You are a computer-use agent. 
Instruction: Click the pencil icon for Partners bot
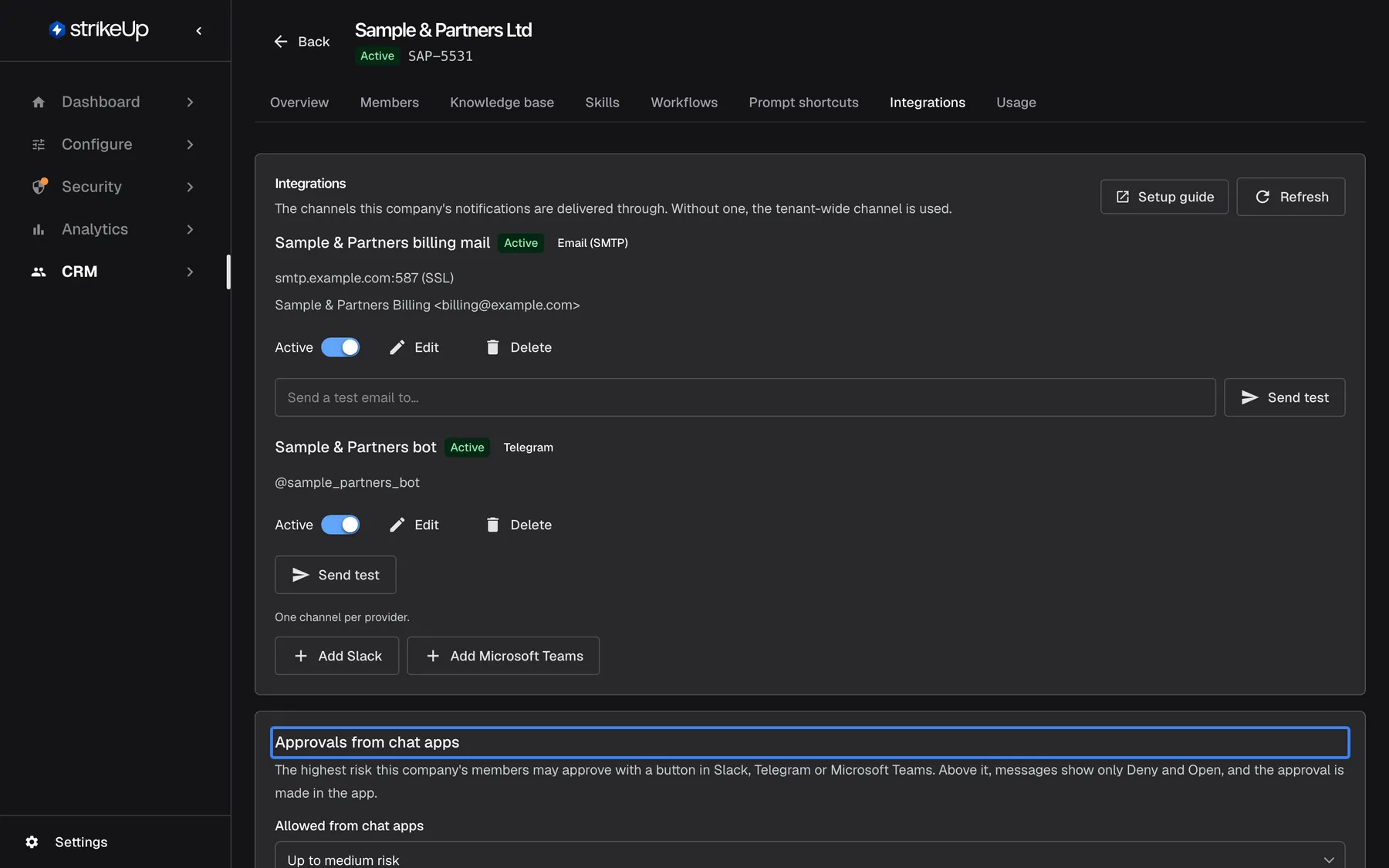pos(397,525)
